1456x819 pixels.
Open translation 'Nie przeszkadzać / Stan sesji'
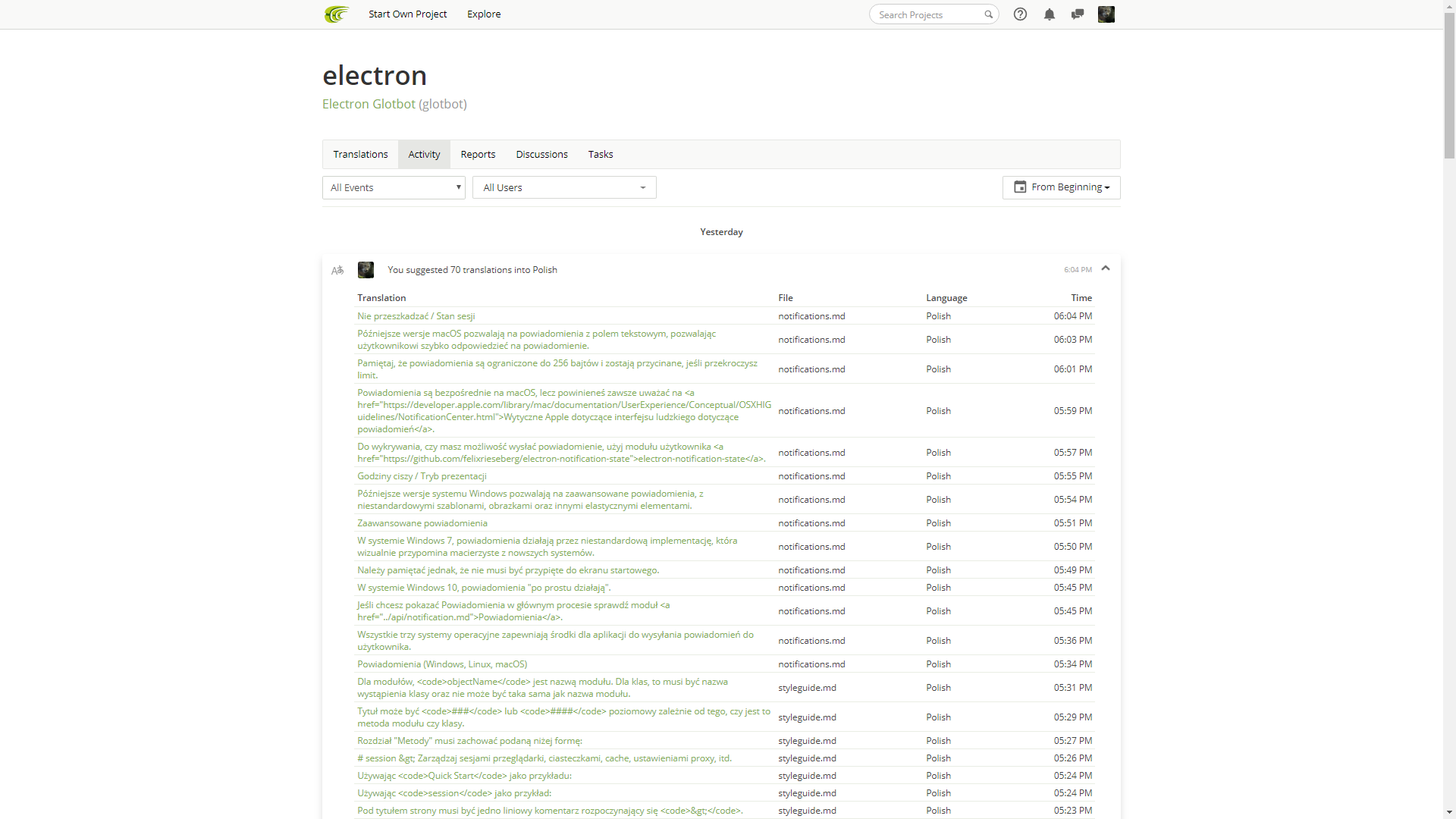tap(416, 316)
